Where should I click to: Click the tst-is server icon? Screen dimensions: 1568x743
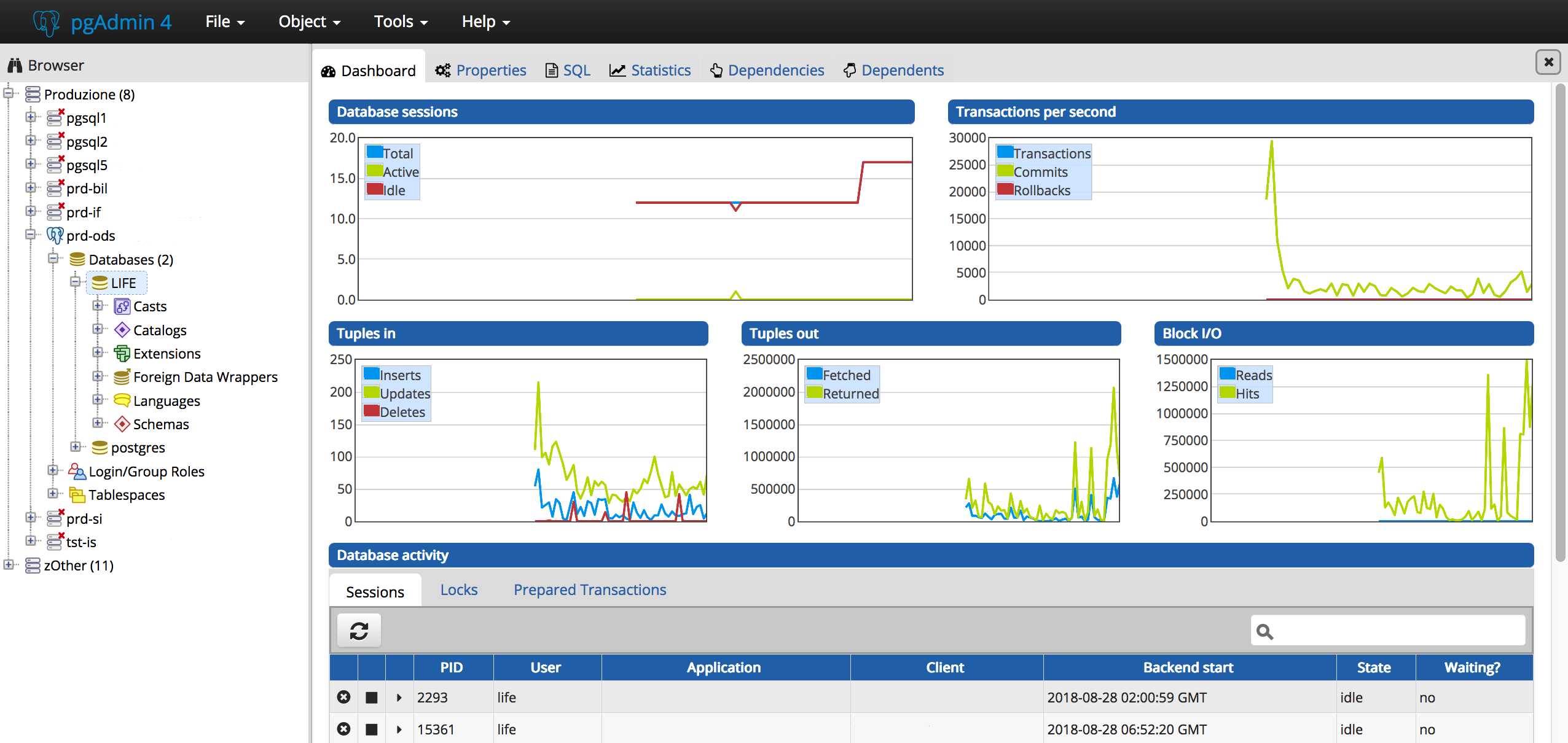(55, 541)
